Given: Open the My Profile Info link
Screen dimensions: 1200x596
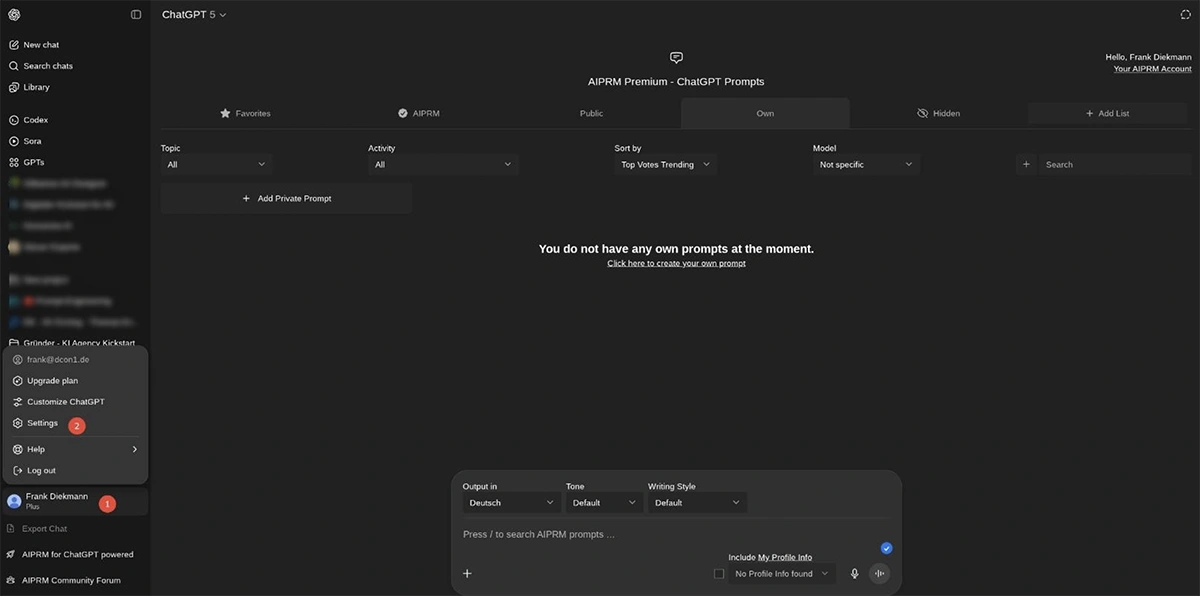Looking at the screenshot, I should tap(785, 557).
